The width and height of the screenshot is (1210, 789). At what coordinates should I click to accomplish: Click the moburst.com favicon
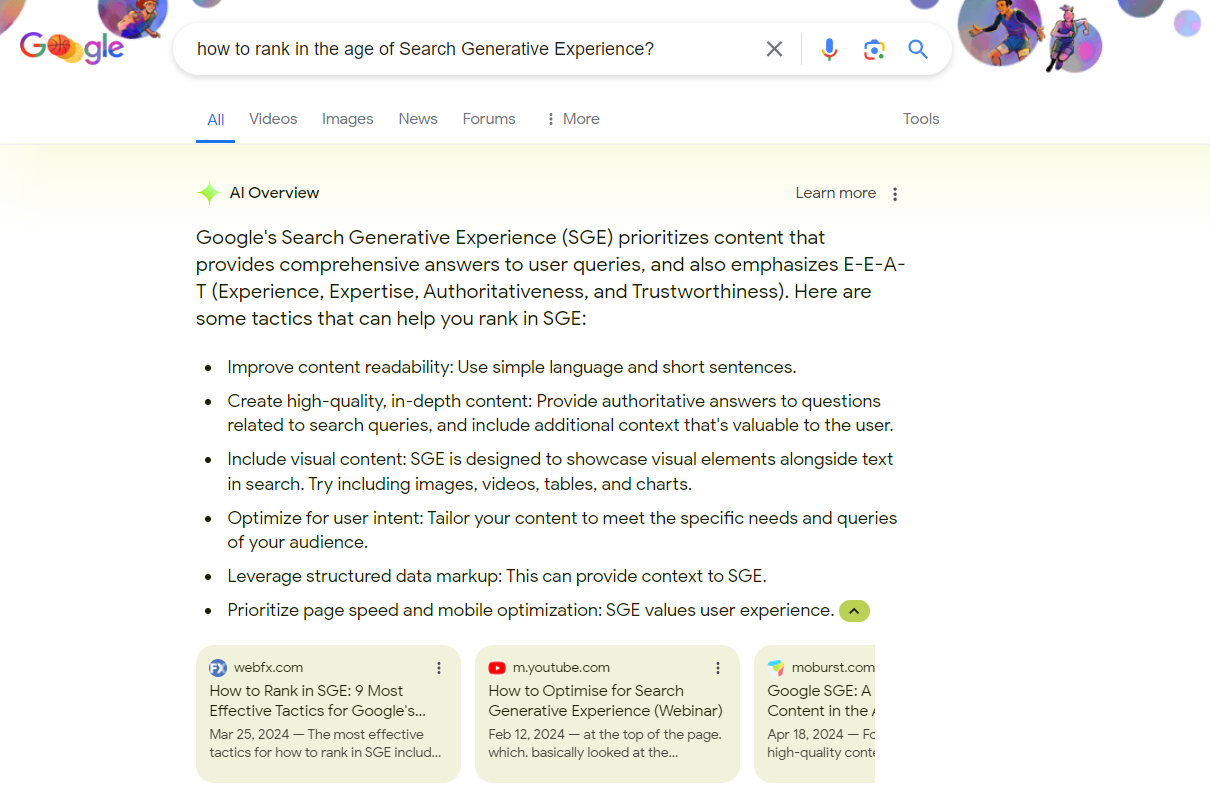point(776,668)
